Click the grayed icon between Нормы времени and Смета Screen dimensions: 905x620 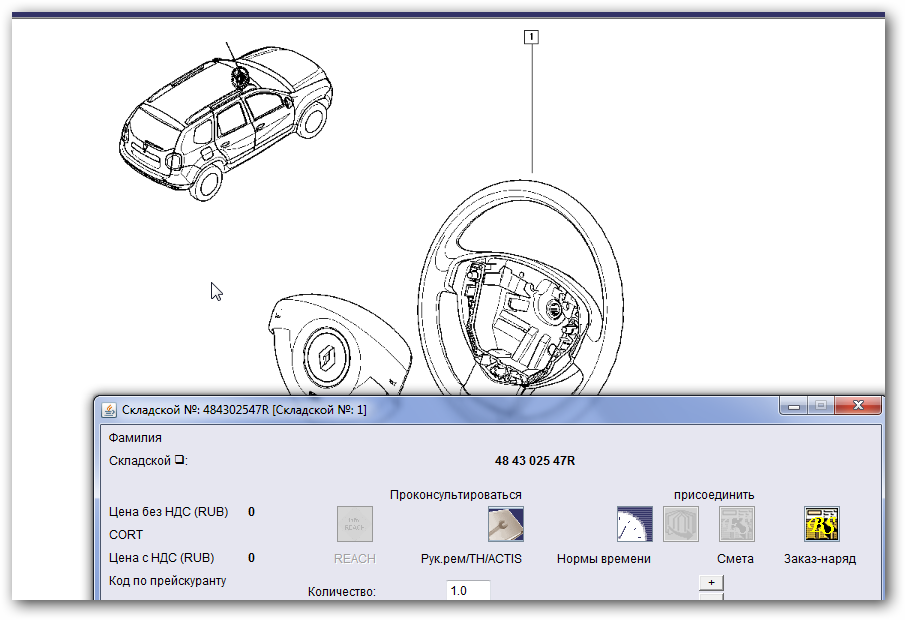point(681,524)
